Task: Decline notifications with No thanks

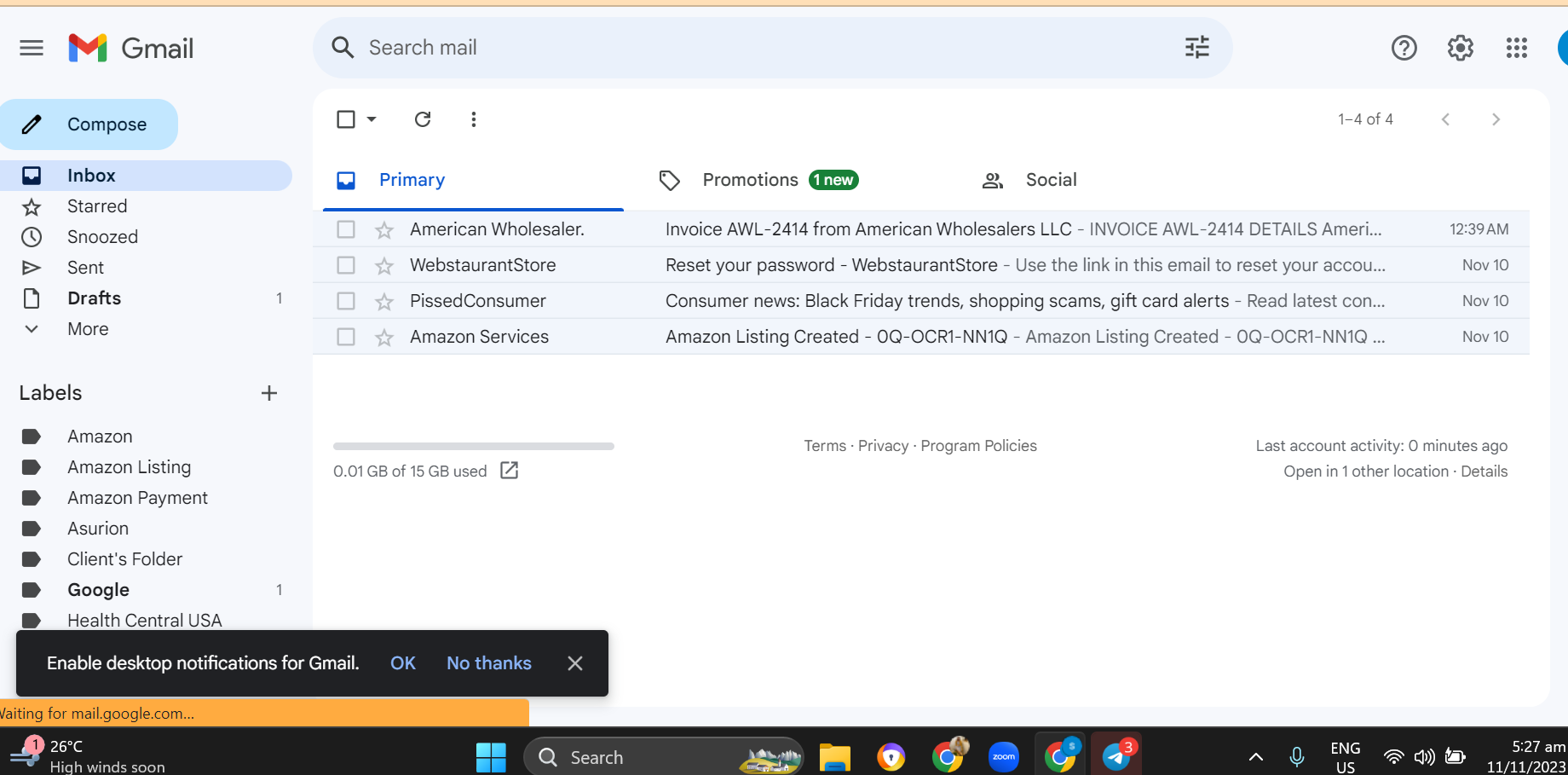Action: (x=489, y=663)
